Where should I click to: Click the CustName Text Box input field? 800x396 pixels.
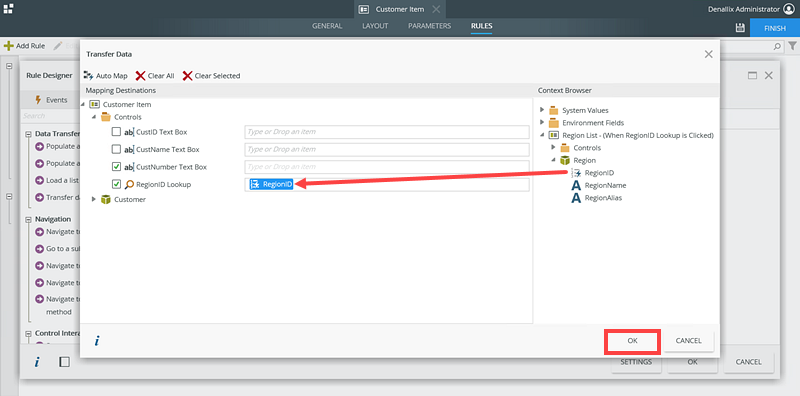click(387, 150)
